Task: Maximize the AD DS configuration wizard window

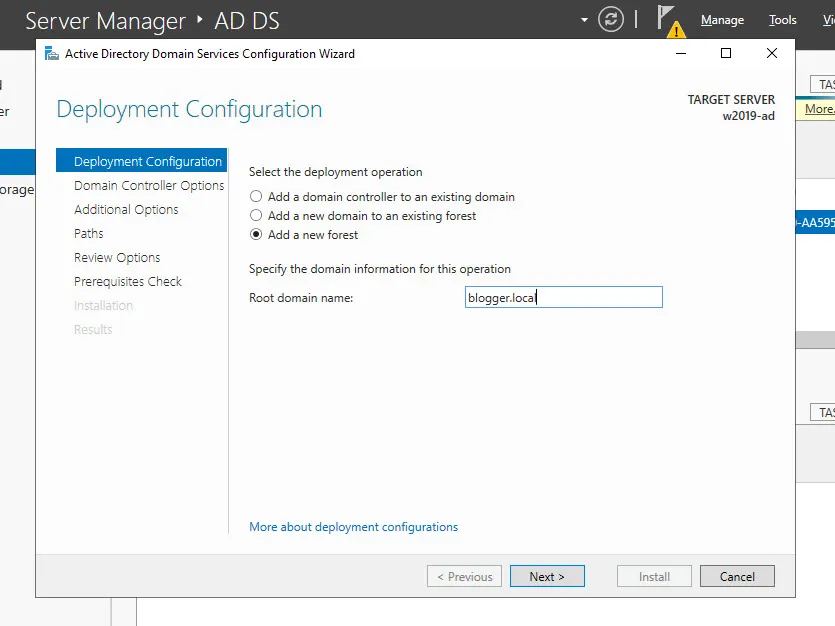Action: tap(726, 54)
